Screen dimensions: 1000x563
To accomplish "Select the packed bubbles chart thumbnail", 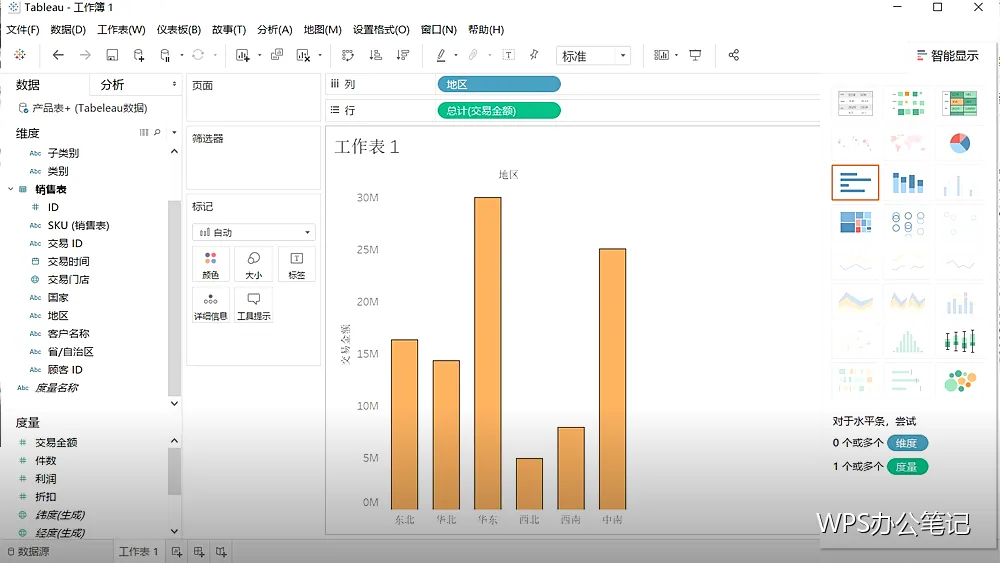I will (960, 381).
